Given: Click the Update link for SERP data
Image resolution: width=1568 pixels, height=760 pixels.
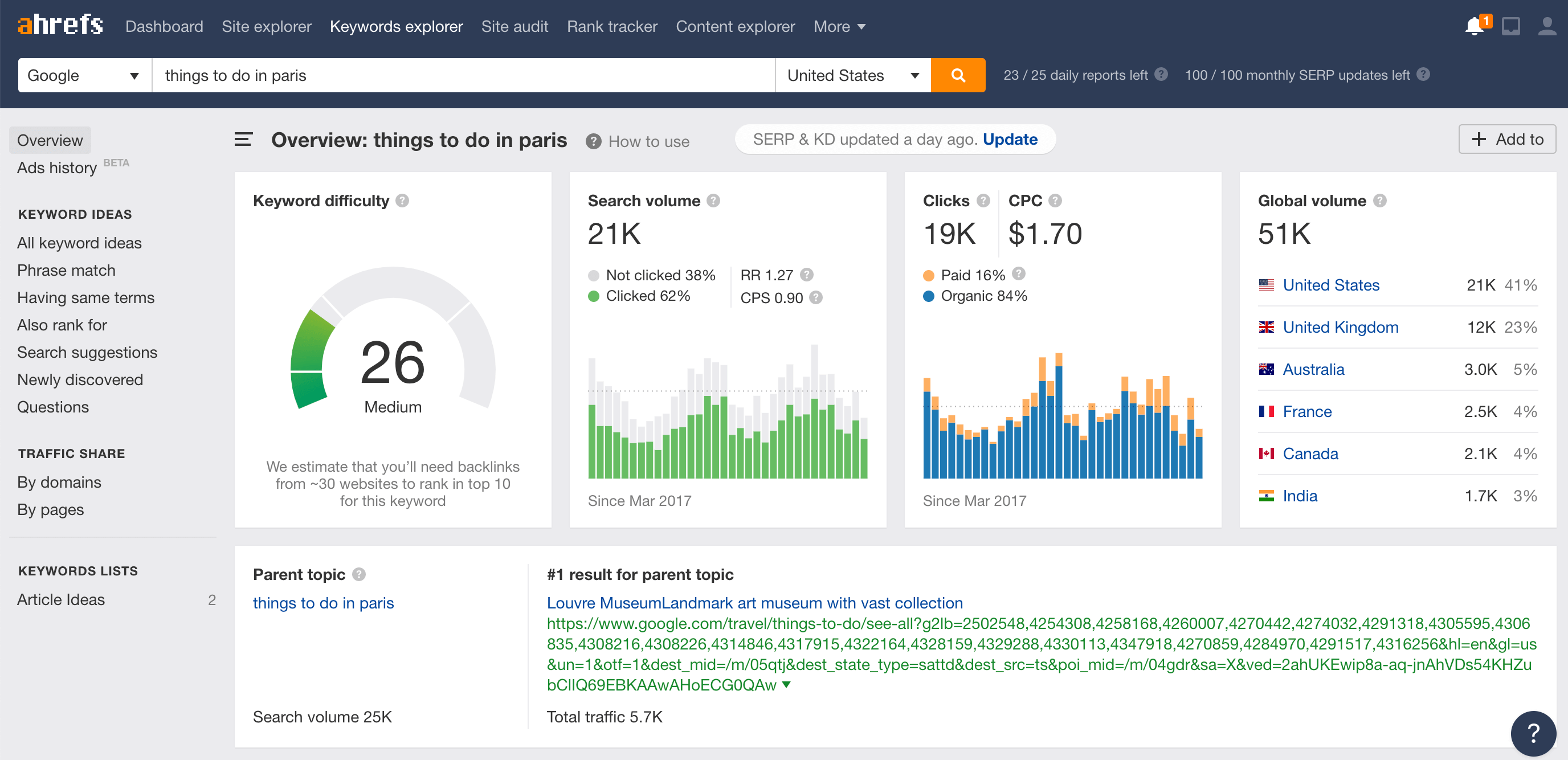Looking at the screenshot, I should point(1010,140).
